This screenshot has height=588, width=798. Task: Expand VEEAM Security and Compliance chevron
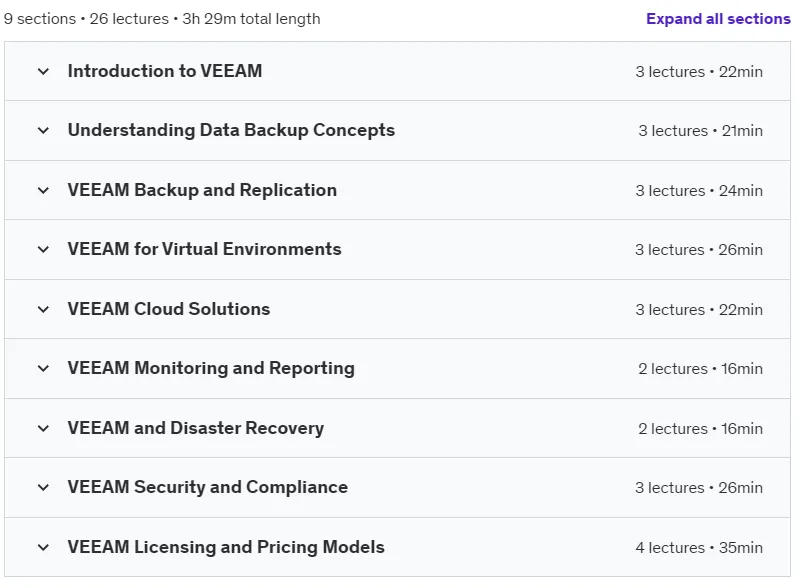tap(43, 488)
